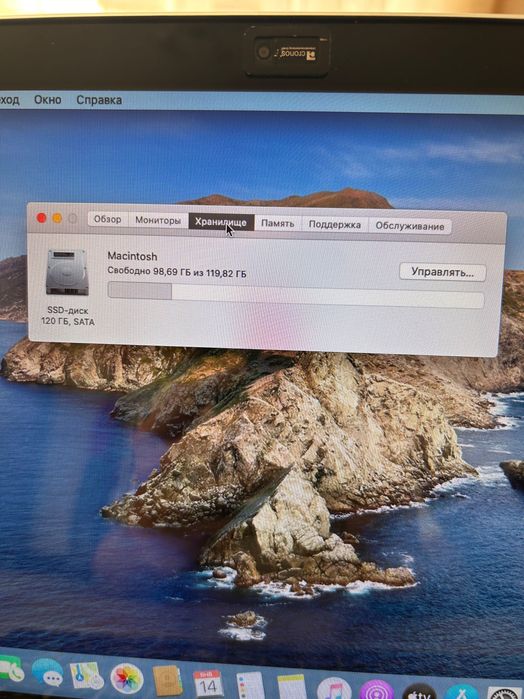
Task: Open FaceTime from the Dock
Action: tap(11, 669)
